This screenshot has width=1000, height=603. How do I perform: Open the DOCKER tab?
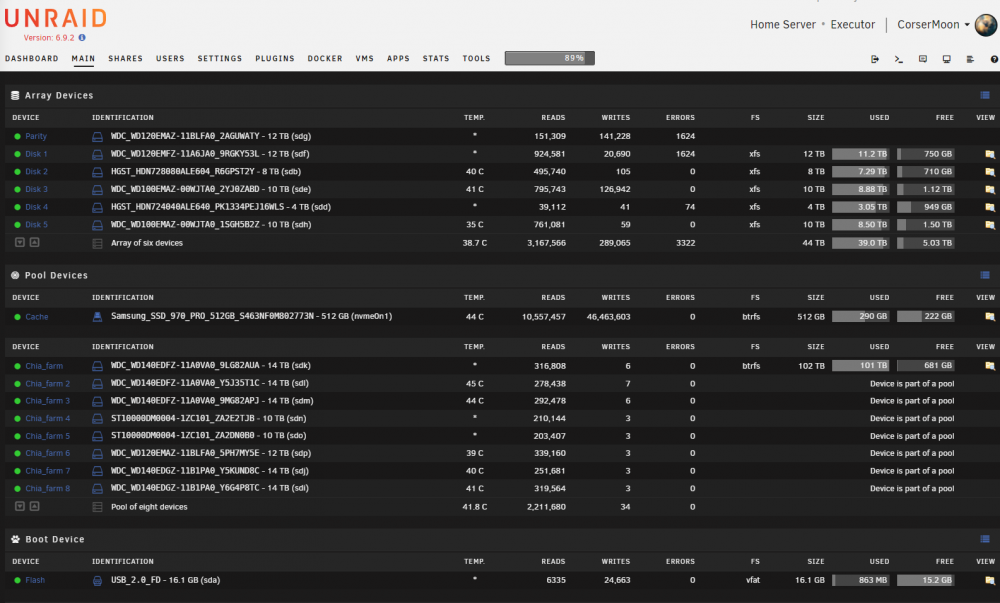325,59
